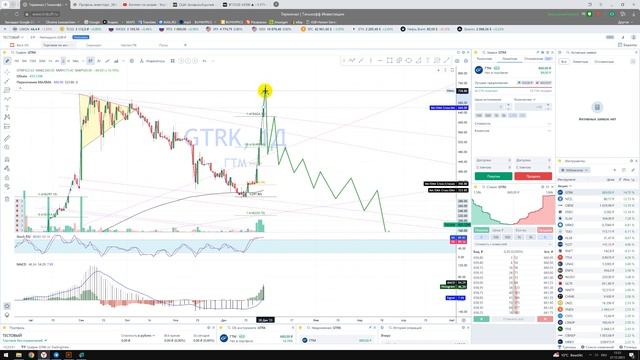This screenshot has height=360, width=640.
Task: Toggle hide-drawings eye icon in left sidebar
Action: [7, 187]
